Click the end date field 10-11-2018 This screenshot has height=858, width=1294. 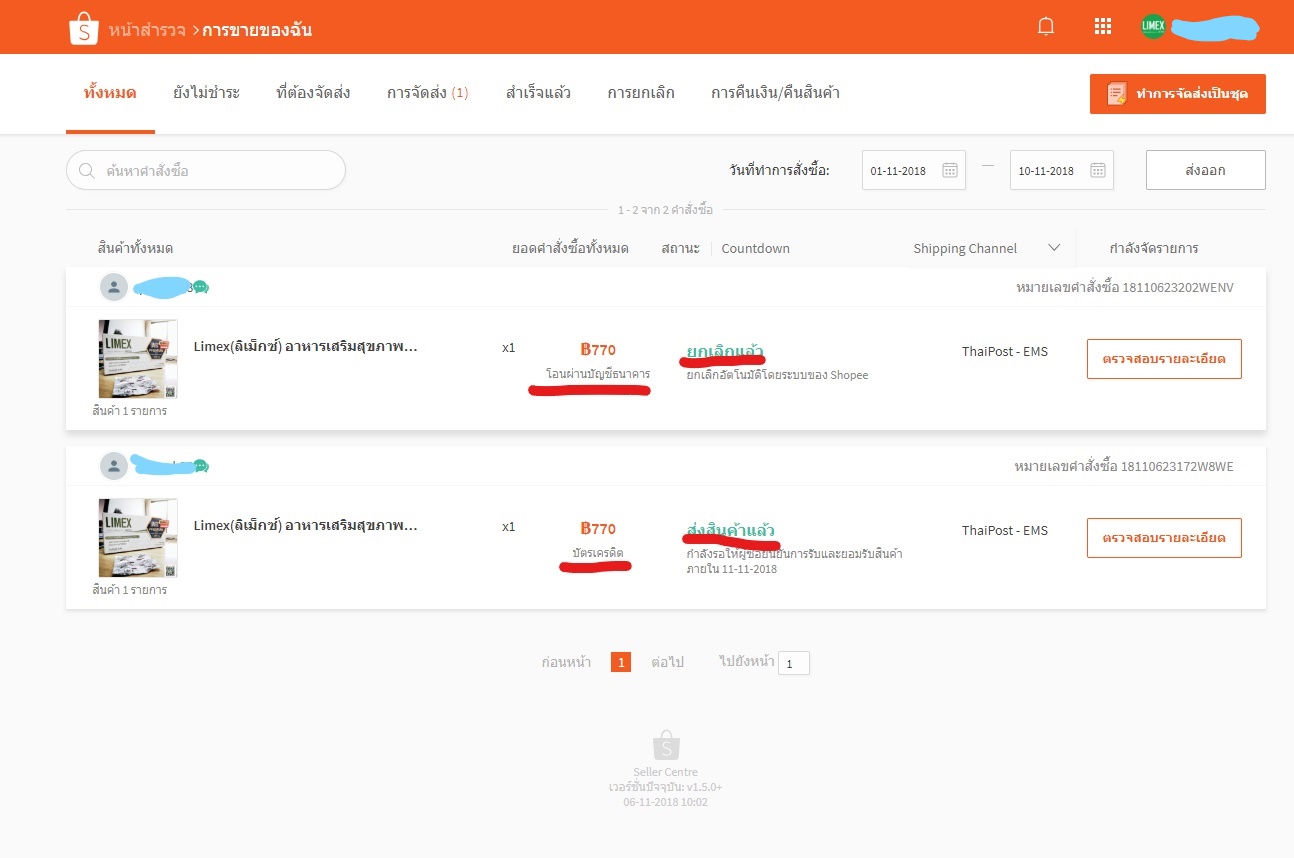1062,170
